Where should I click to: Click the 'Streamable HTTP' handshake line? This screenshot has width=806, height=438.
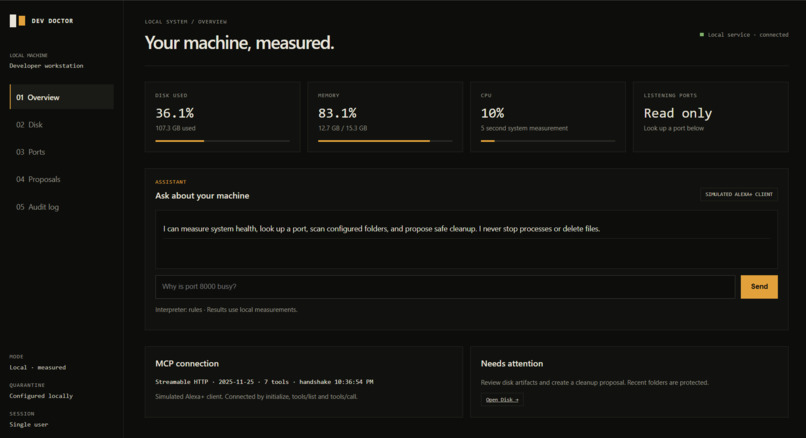264,382
